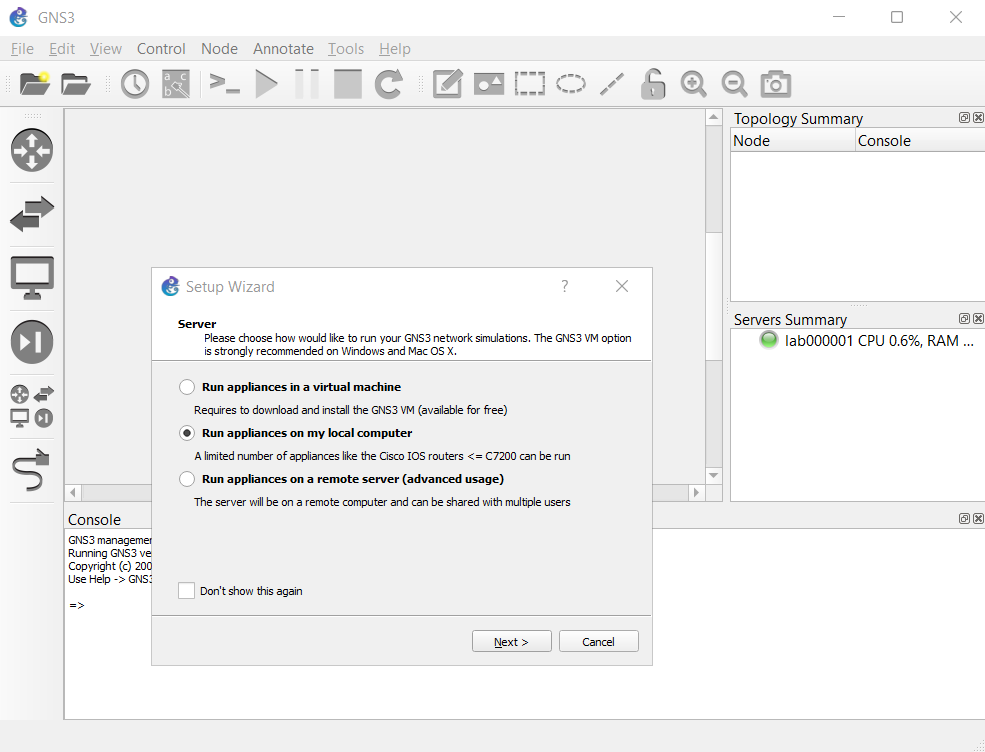The width and height of the screenshot is (985, 752).
Task: Open the console connect to all nodes icon
Action: click(x=224, y=84)
